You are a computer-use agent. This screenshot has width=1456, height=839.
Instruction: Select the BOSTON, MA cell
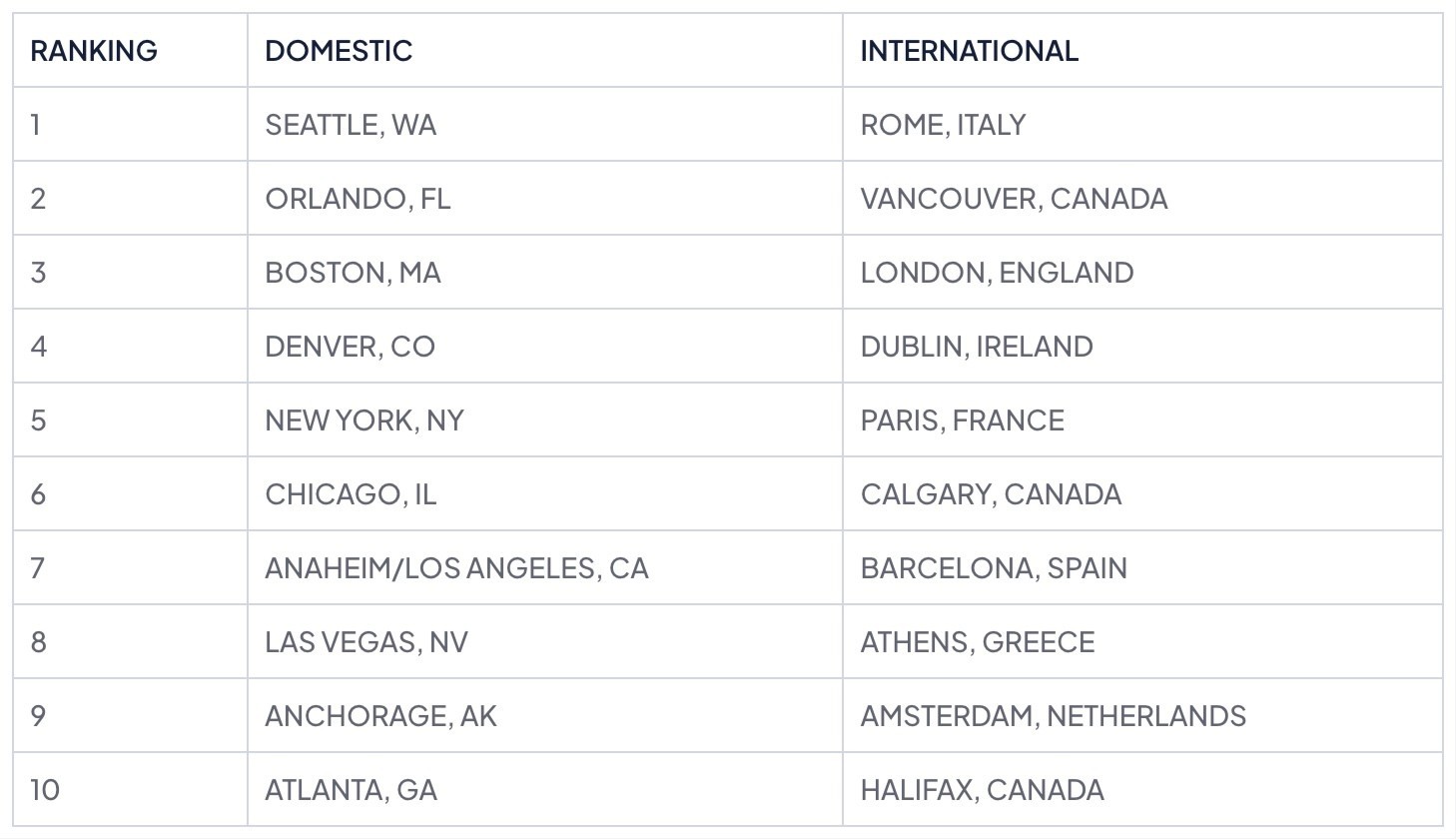point(353,273)
